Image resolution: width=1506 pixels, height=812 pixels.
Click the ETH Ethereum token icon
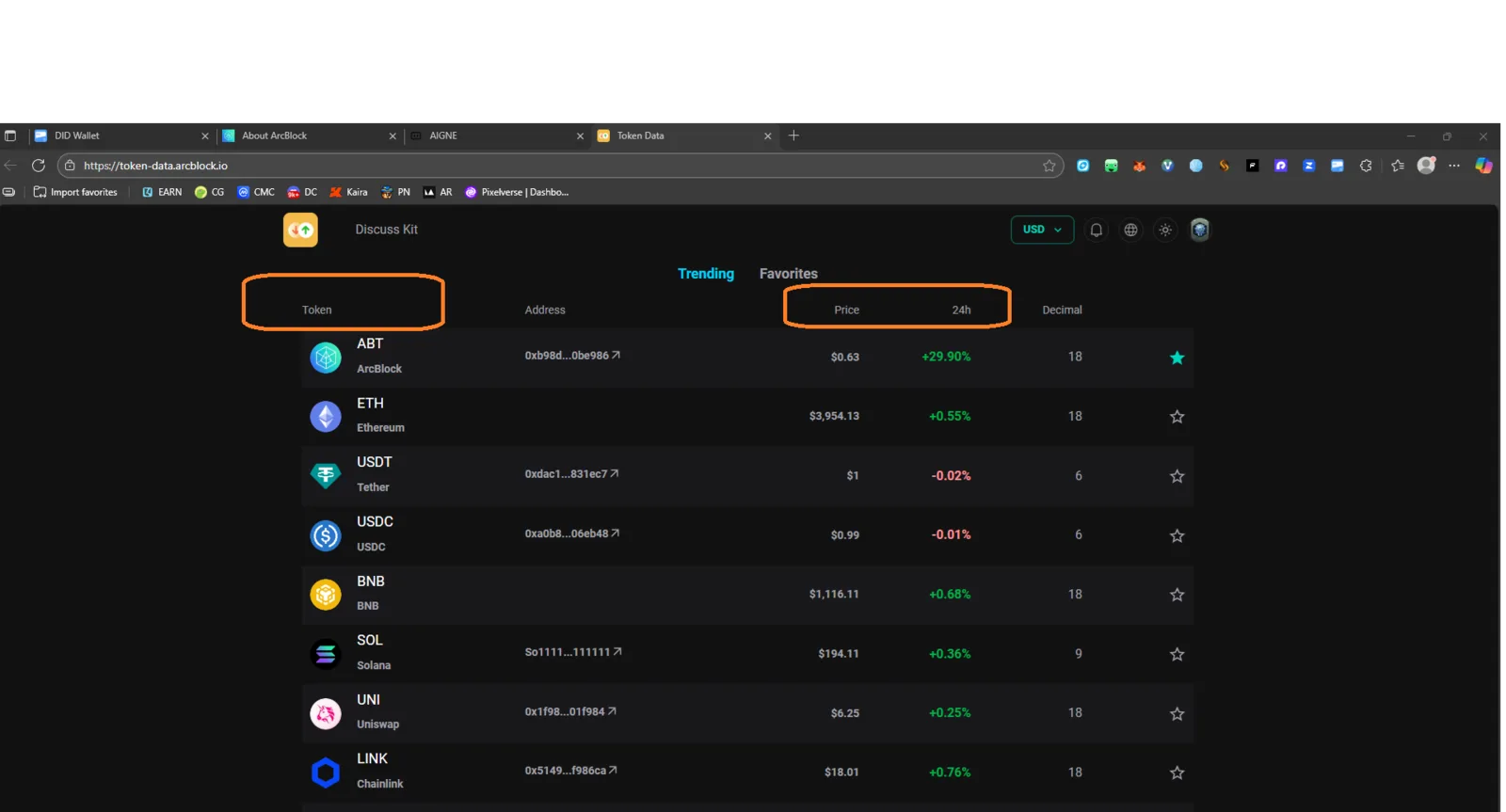click(x=326, y=416)
